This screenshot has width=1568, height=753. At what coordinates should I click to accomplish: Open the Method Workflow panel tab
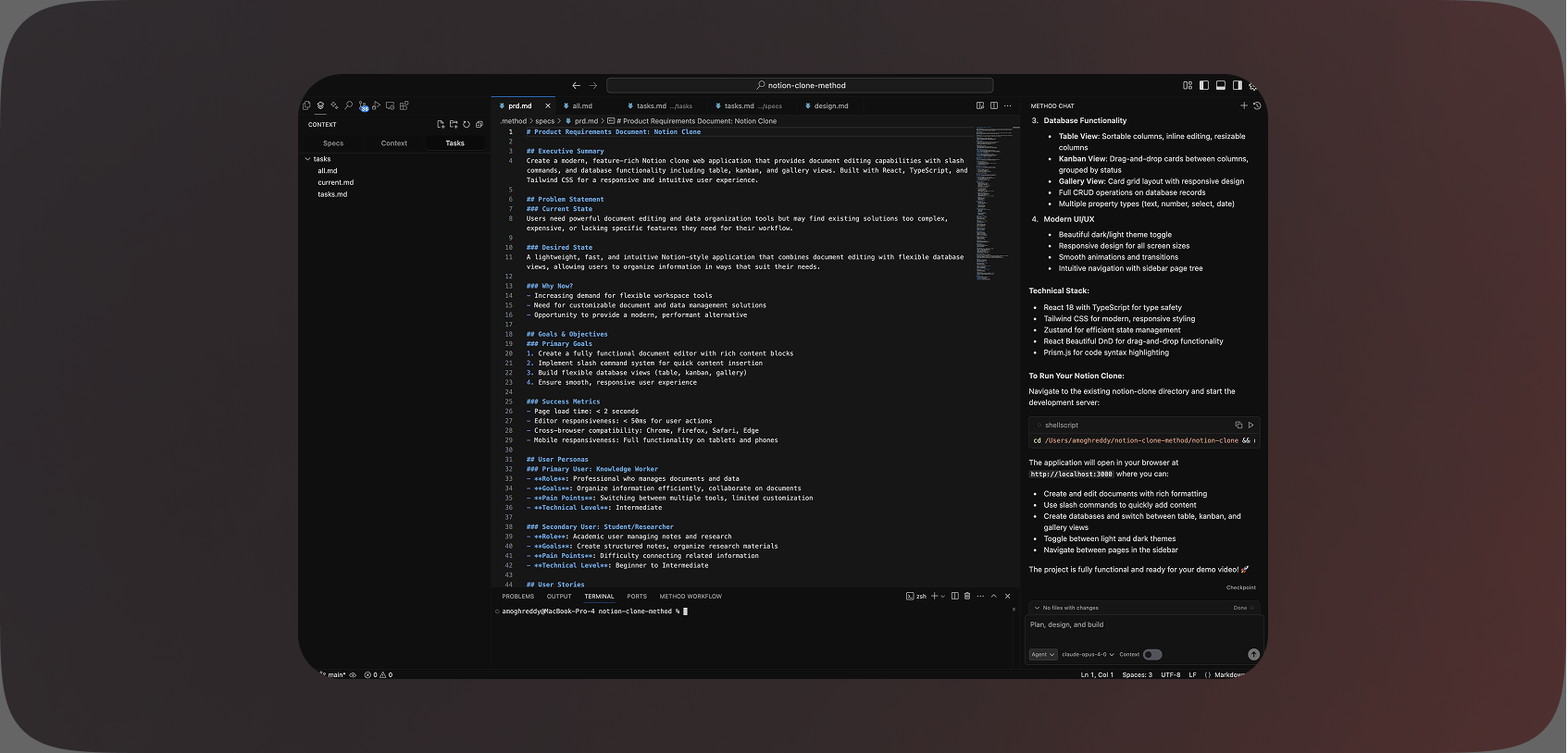691,597
